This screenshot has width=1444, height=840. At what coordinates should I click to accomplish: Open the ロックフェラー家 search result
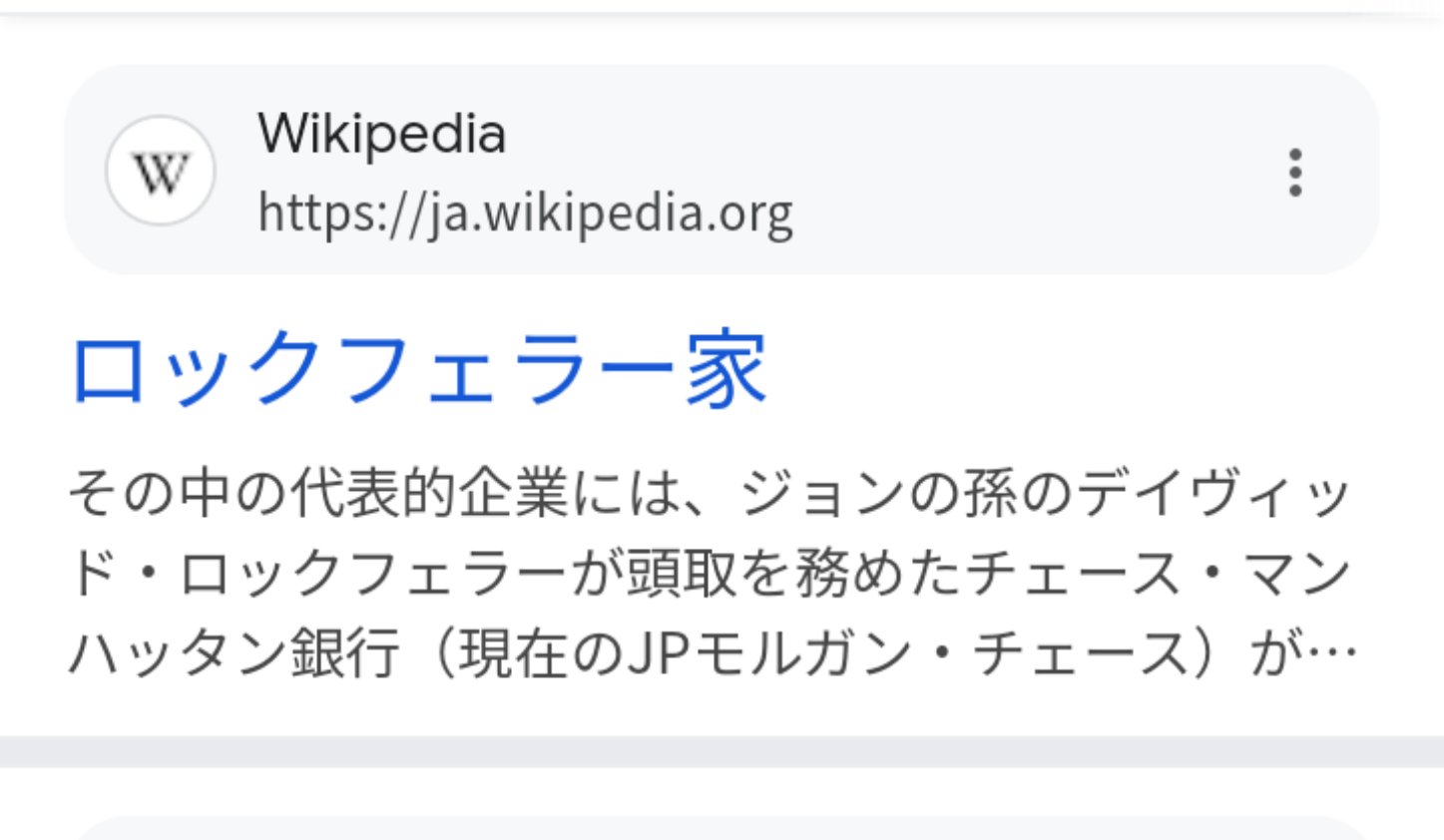click(419, 371)
